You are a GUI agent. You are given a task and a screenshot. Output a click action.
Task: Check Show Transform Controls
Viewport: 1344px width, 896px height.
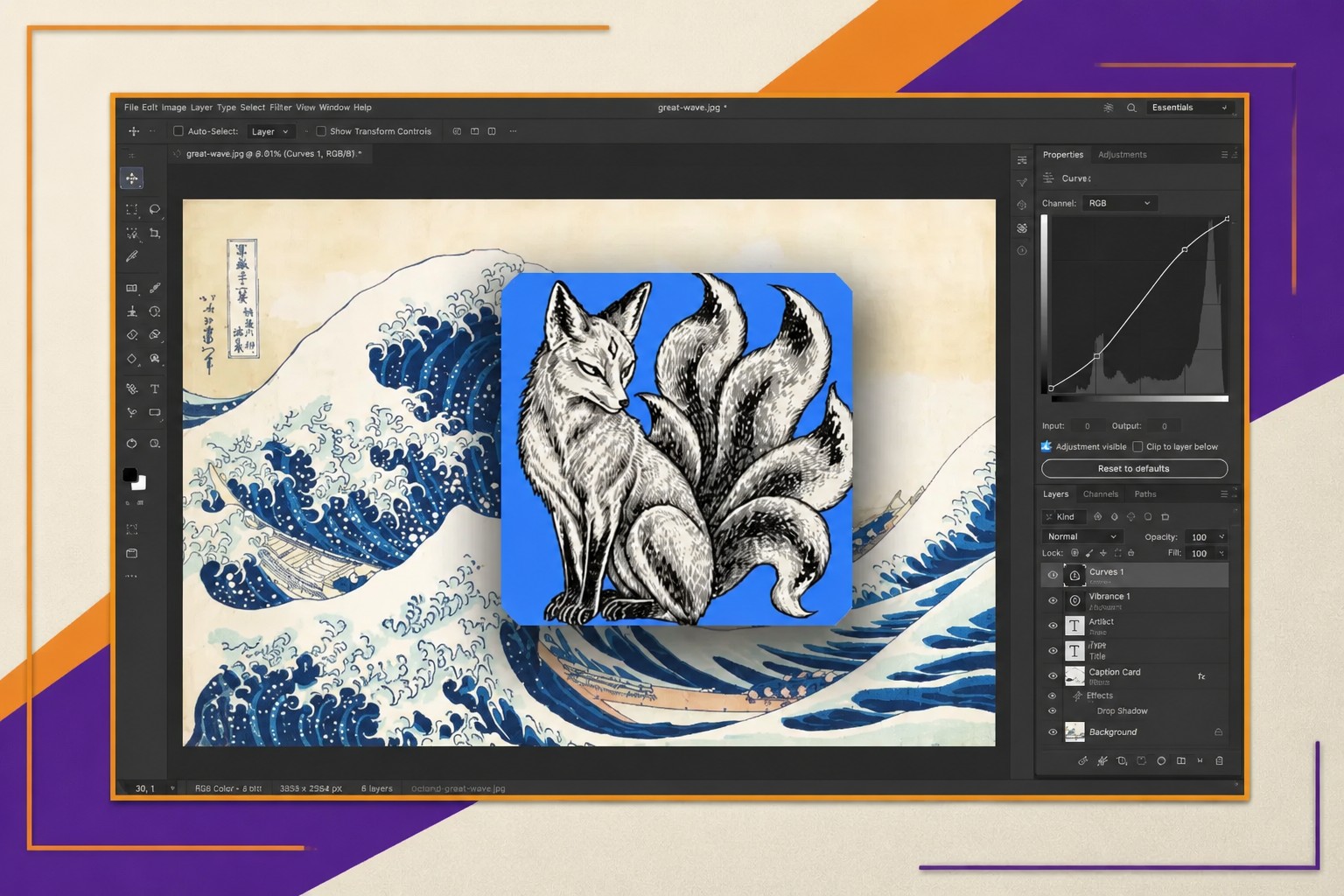pos(321,131)
